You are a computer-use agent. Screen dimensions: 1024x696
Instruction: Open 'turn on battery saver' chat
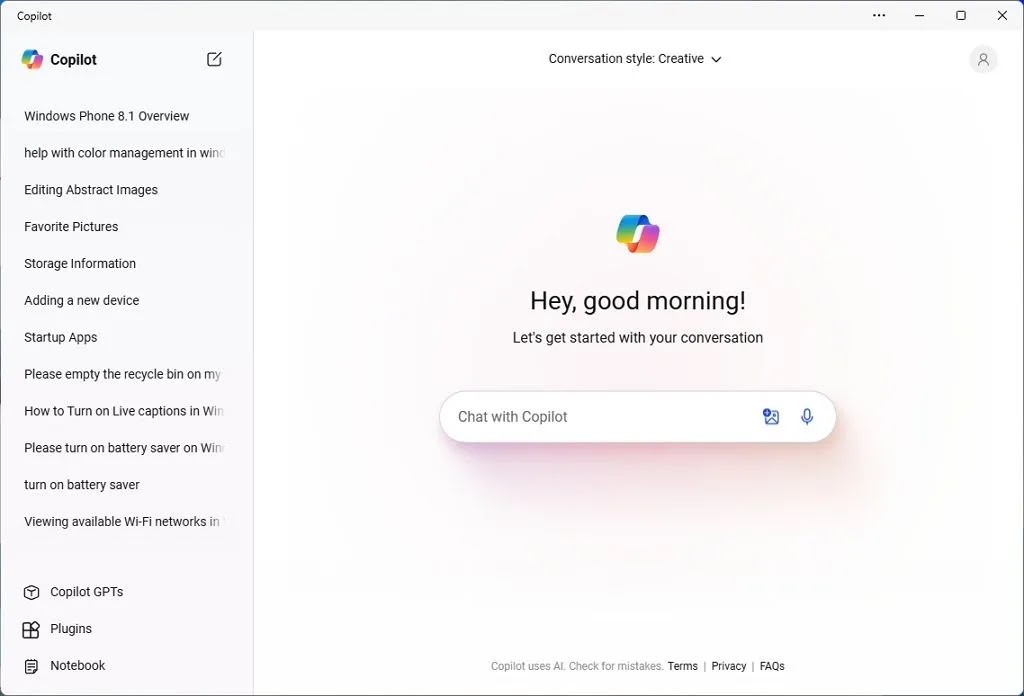tap(82, 485)
